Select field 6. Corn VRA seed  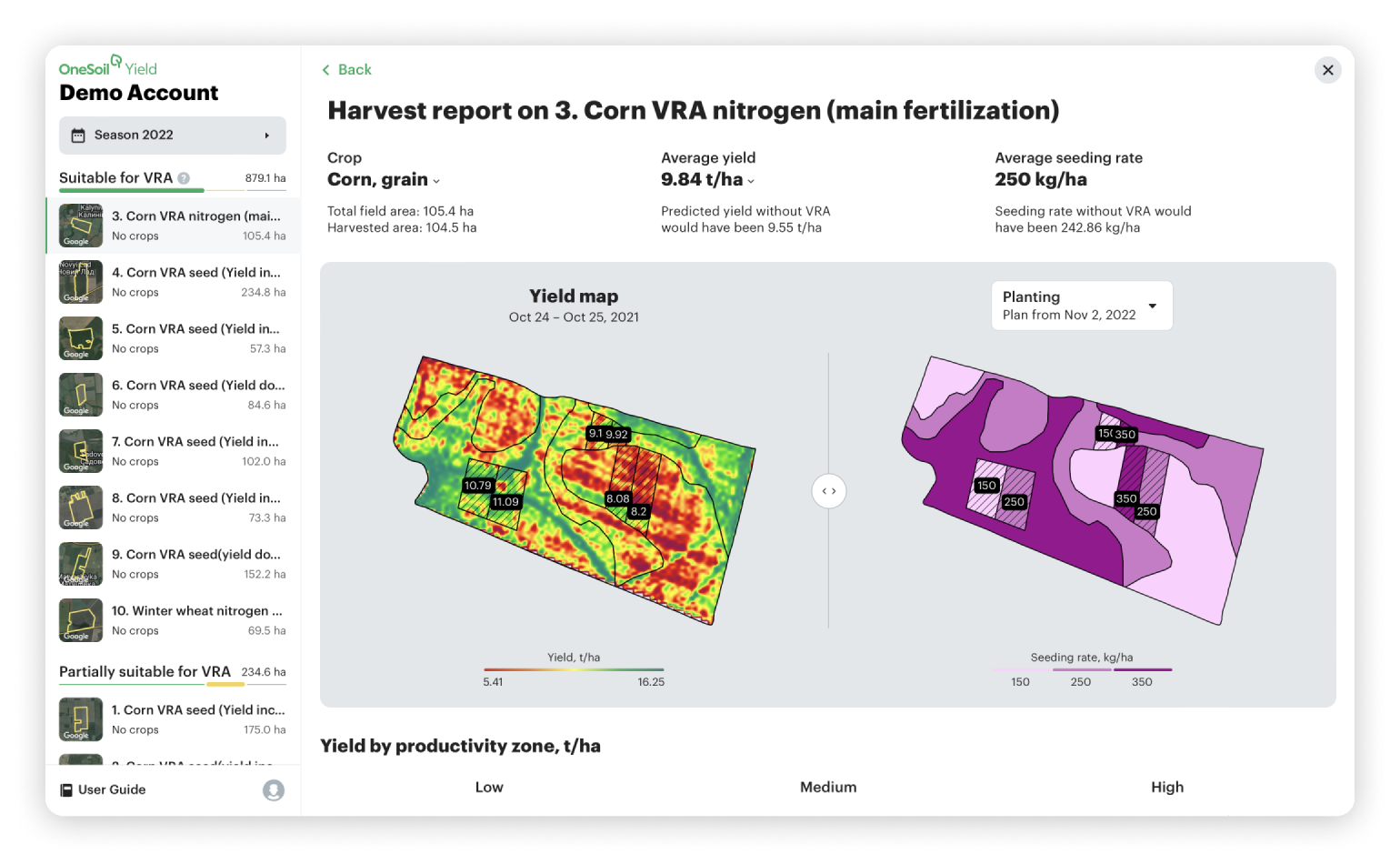(173, 395)
